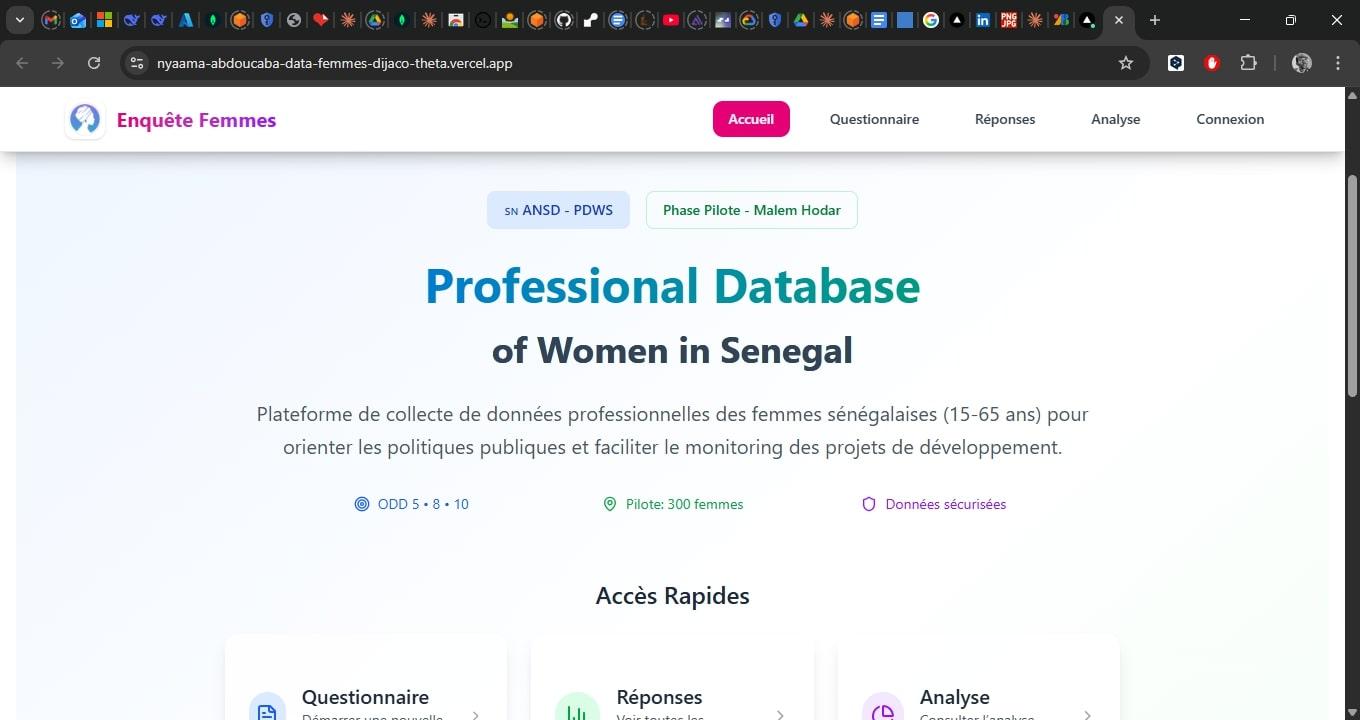The height and width of the screenshot is (720, 1360).
Task: Open Chrome's three-dot menu
Action: tap(1338, 63)
